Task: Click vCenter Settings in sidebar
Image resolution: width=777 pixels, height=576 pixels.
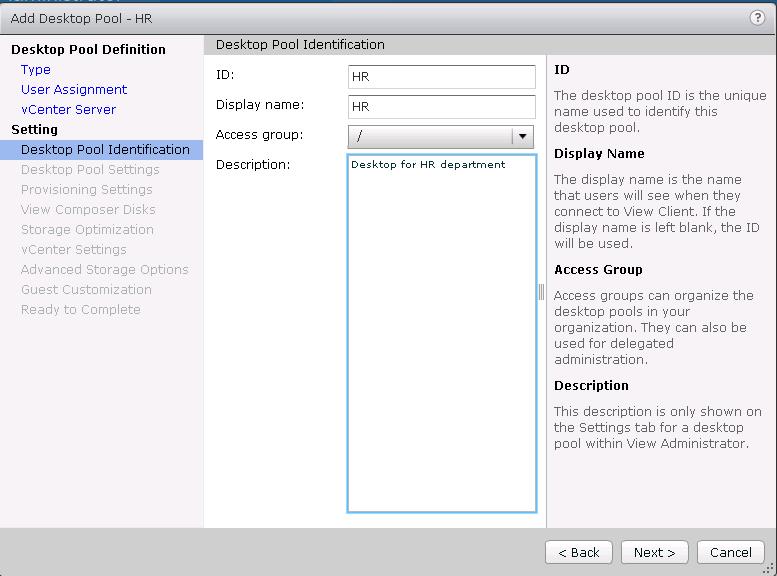Action: coord(74,250)
